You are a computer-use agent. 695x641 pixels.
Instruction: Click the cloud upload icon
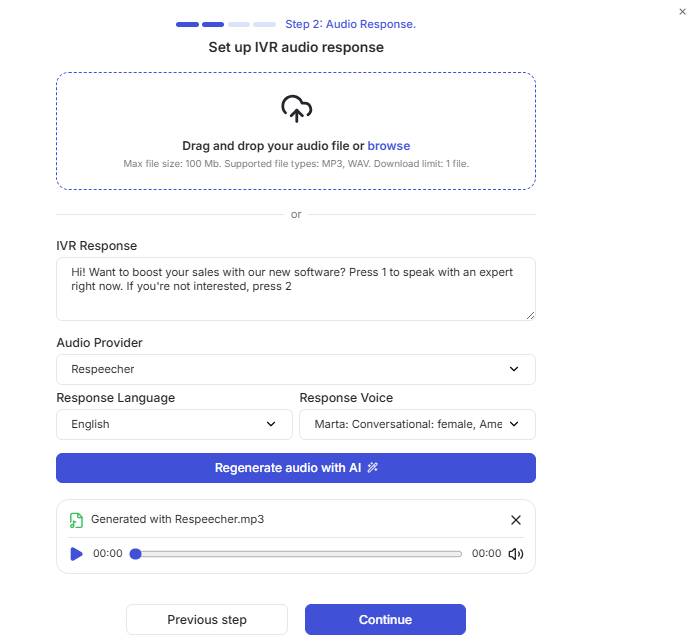pos(297,109)
